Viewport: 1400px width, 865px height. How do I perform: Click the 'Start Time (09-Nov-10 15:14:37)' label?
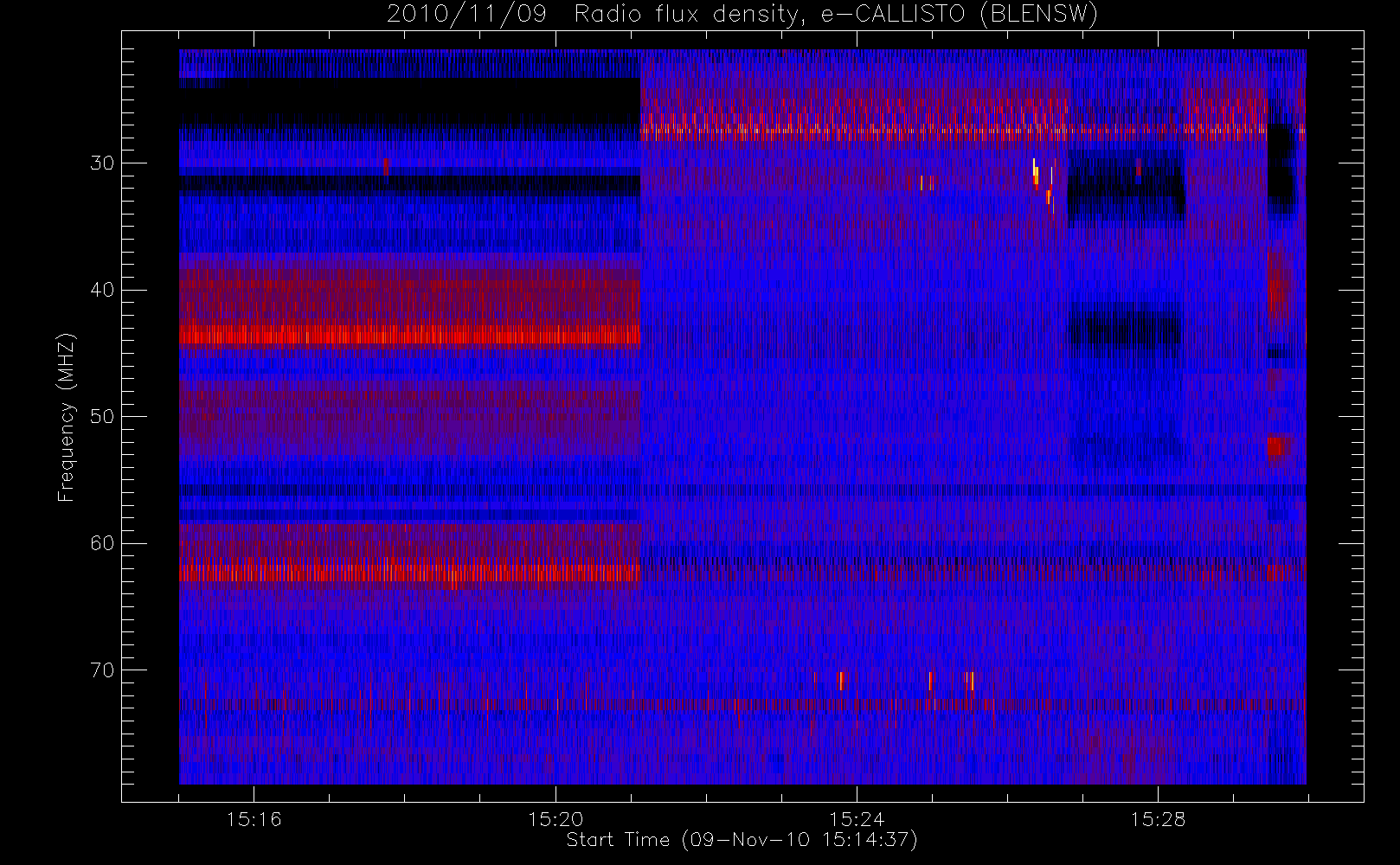click(742, 840)
